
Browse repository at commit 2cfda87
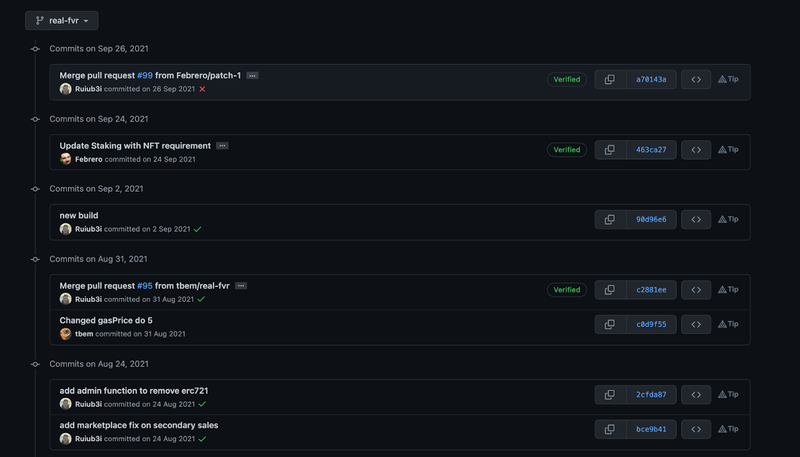tap(696, 394)
